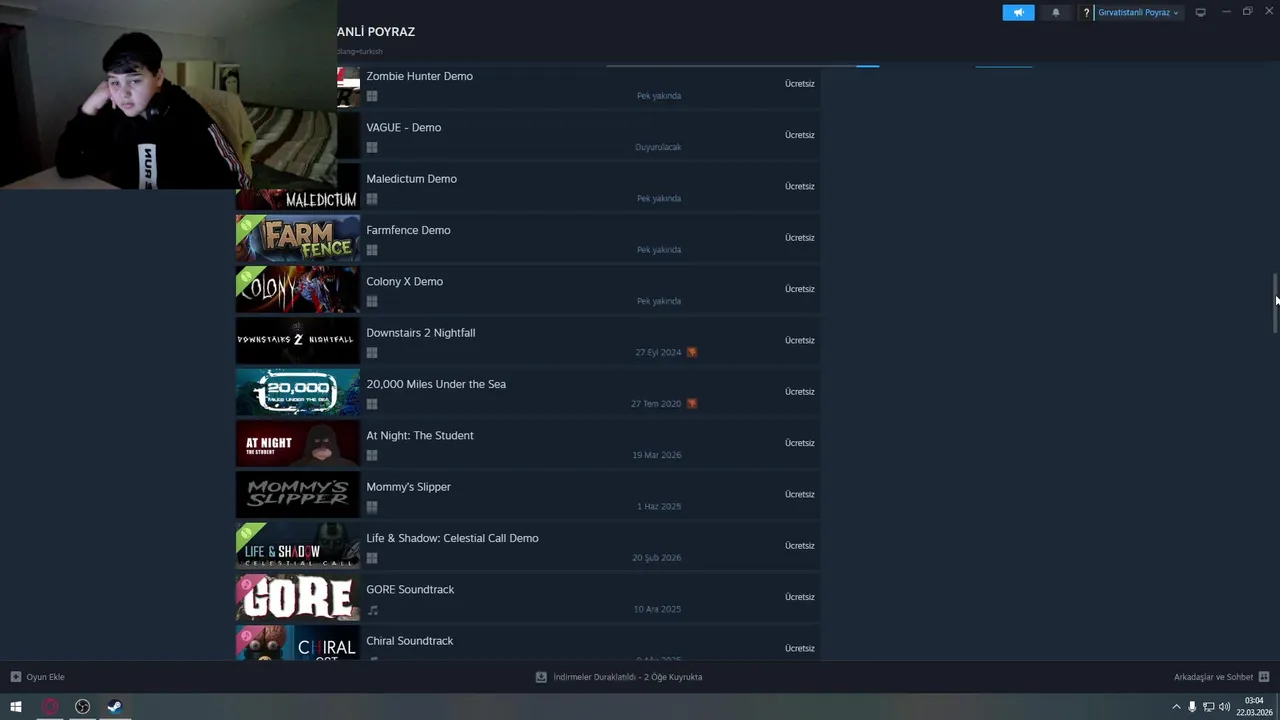Open Farmfence Demo title
This screenshot has width=1280, height=720.
click(x=408, y=230)
